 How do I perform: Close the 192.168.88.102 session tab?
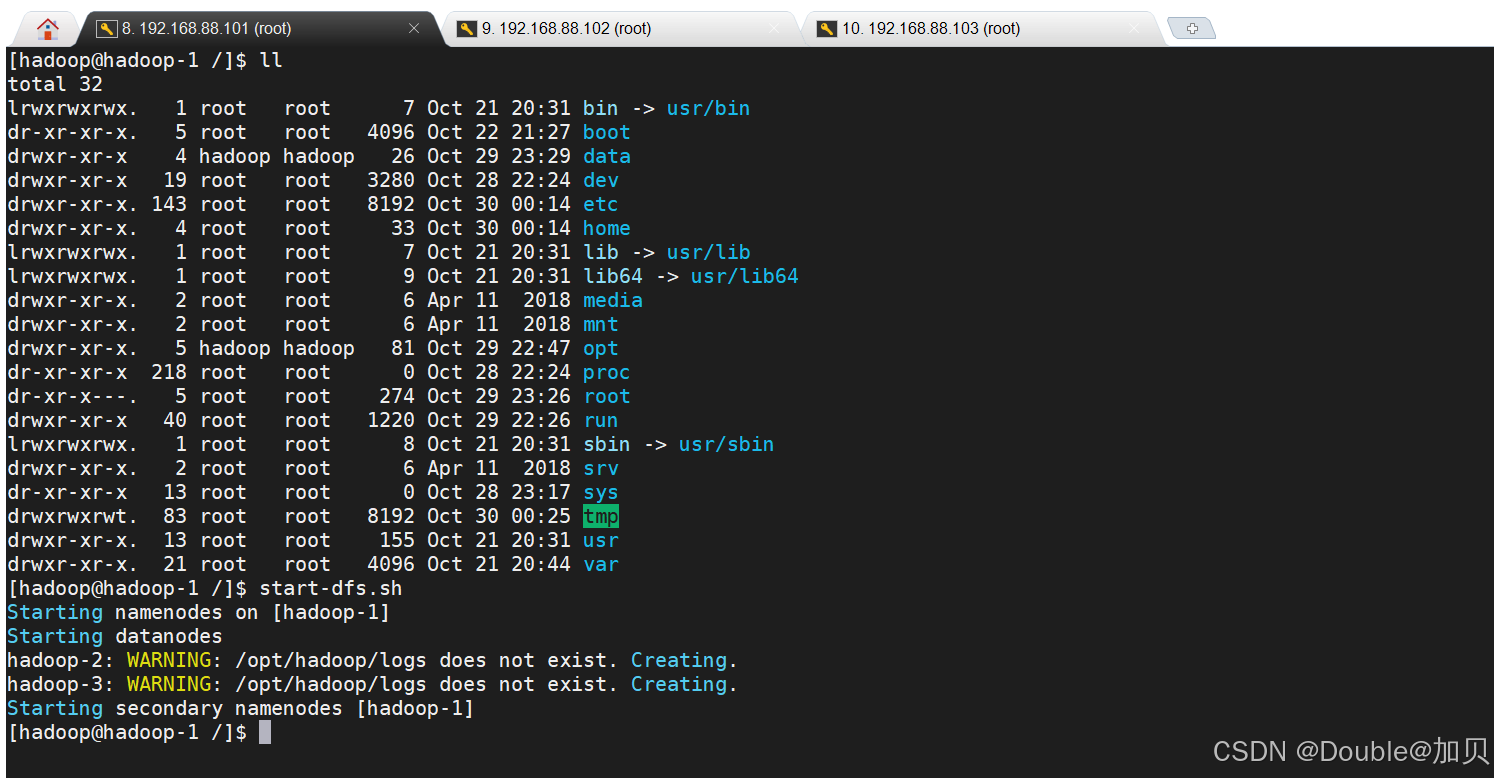click(774, 29)
